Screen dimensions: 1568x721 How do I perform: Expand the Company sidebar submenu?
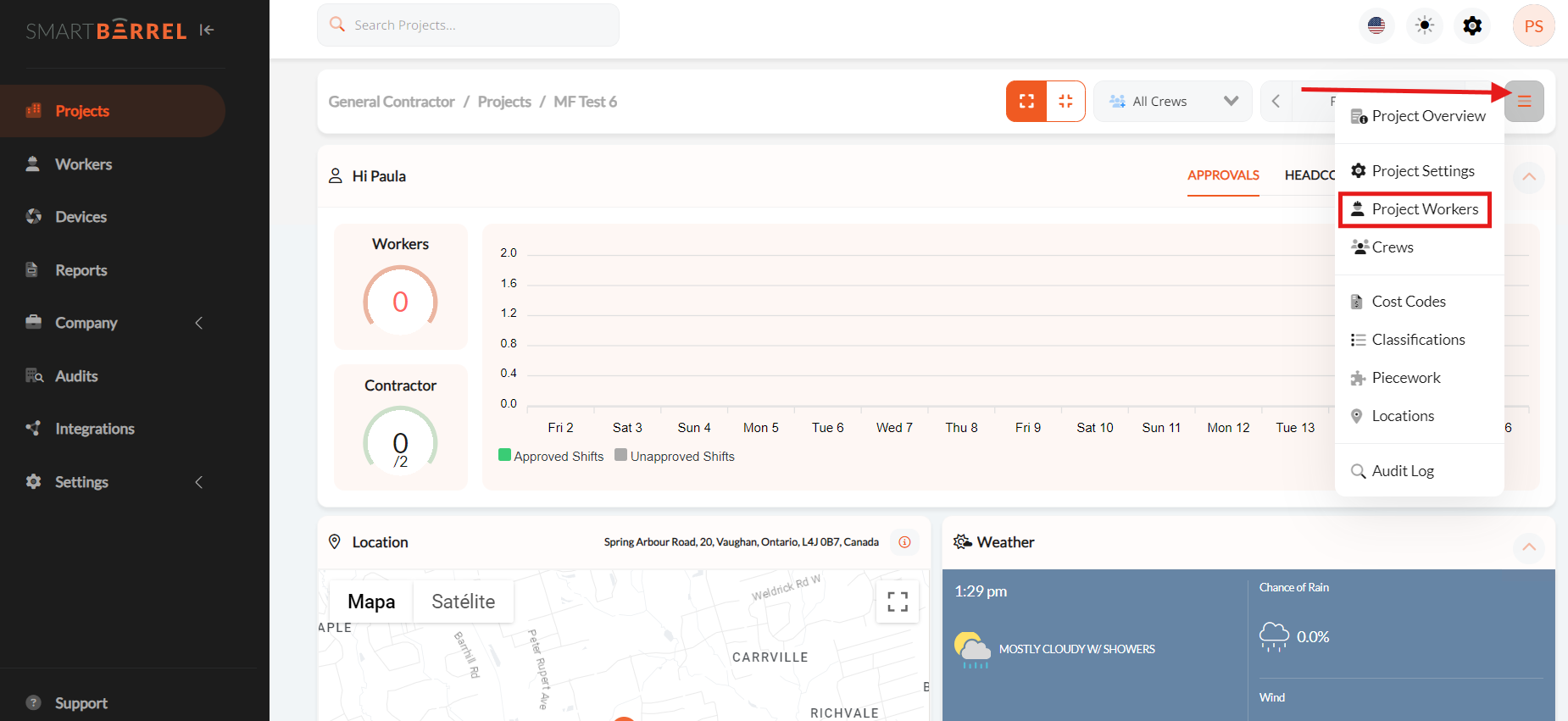pyautogui.click(x=199, y=323)
